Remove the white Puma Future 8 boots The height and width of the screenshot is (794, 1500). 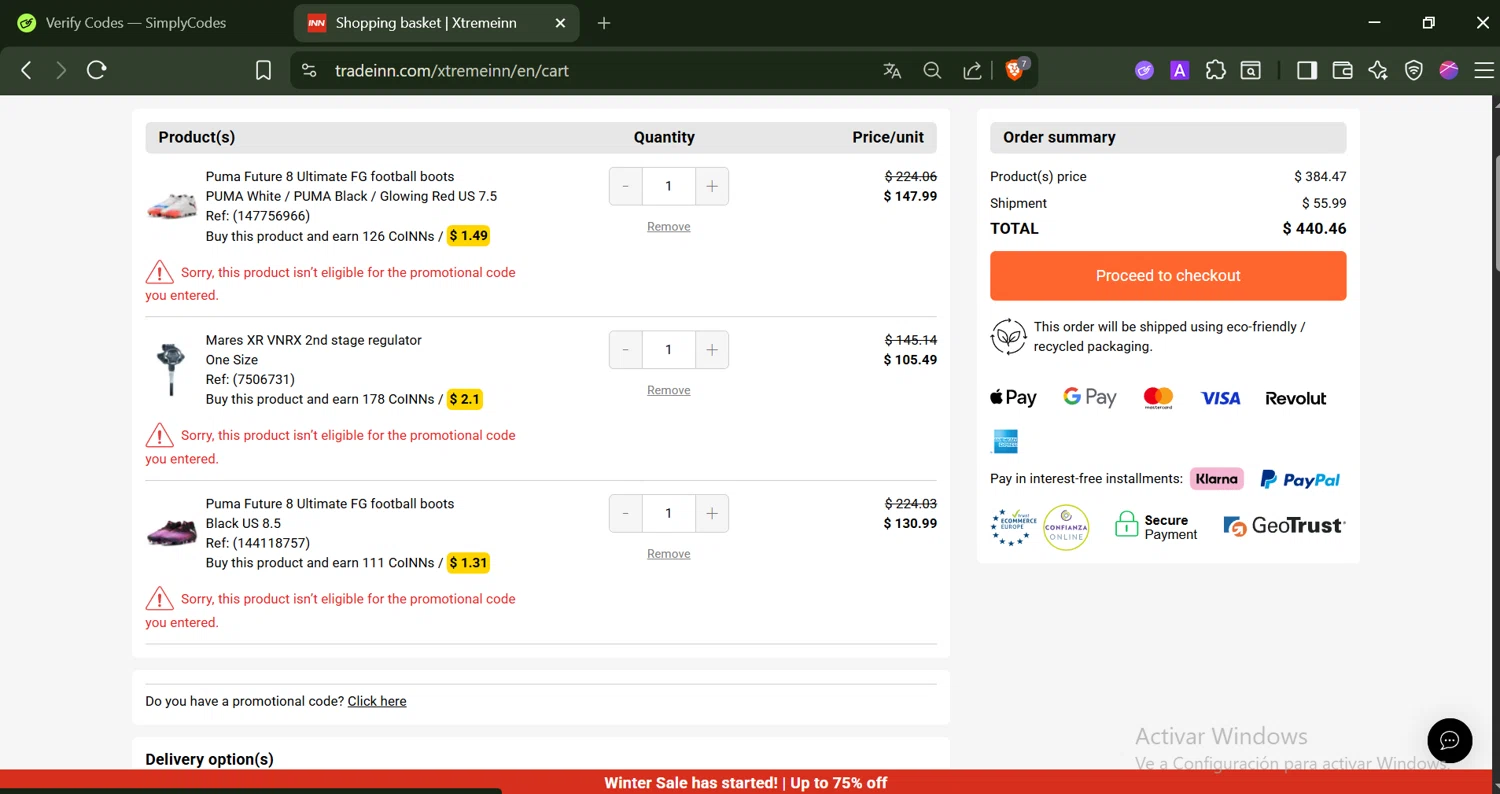pos(669,227)
